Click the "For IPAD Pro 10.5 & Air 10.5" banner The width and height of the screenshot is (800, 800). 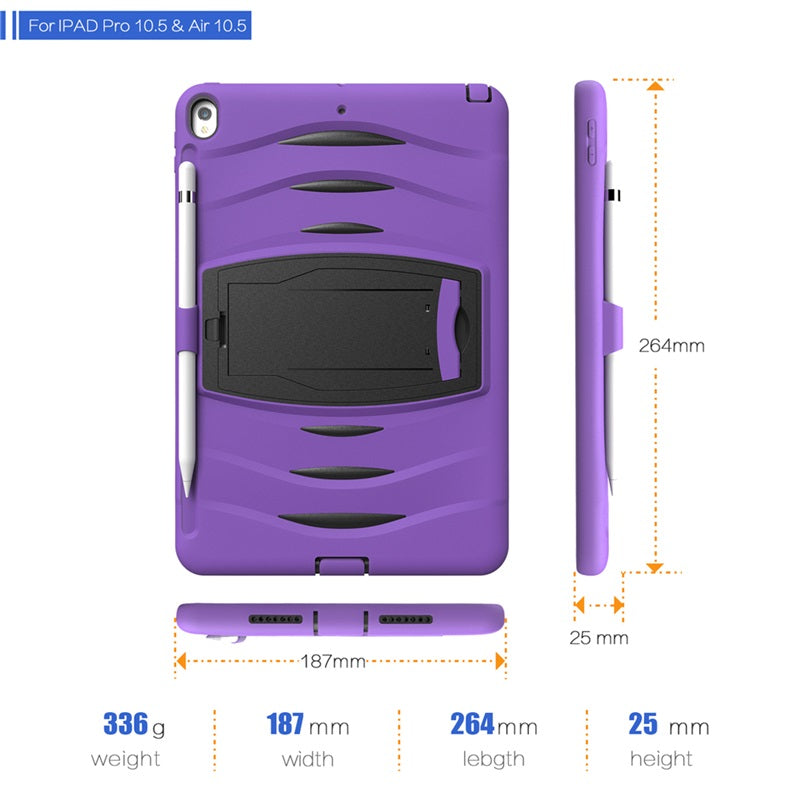click(x=135, y=26)
